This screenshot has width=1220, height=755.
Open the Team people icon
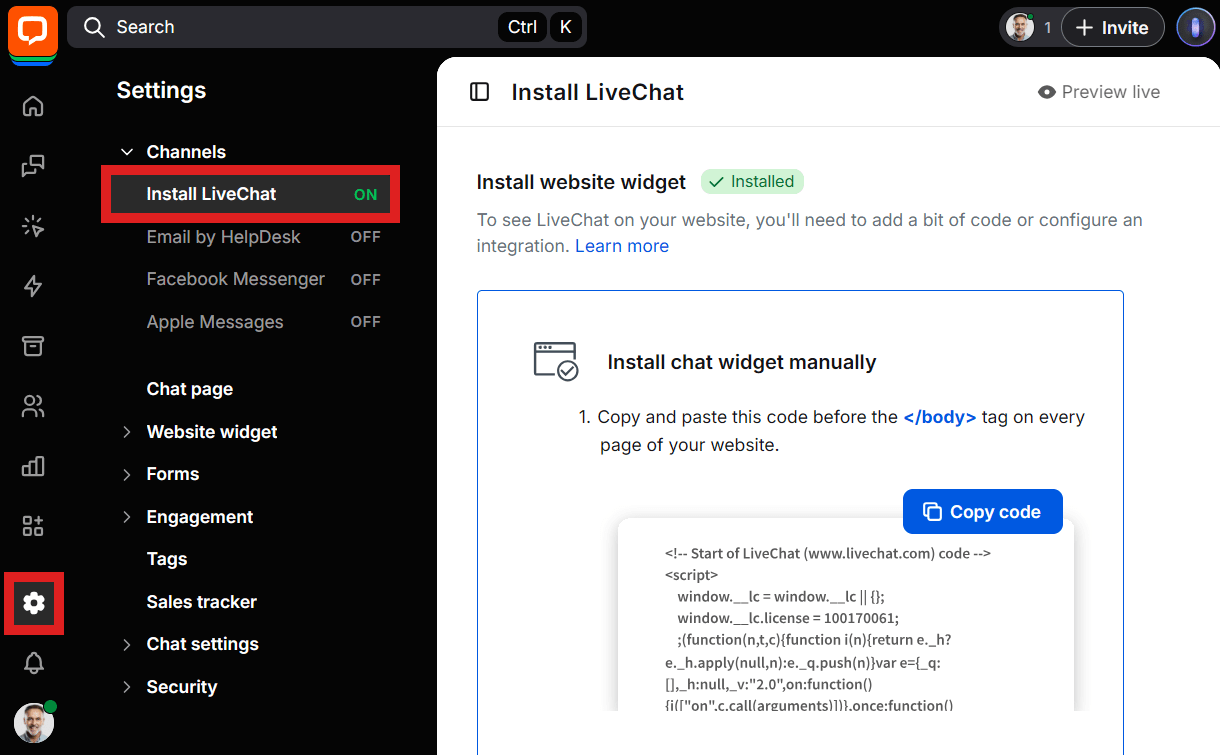33,406
